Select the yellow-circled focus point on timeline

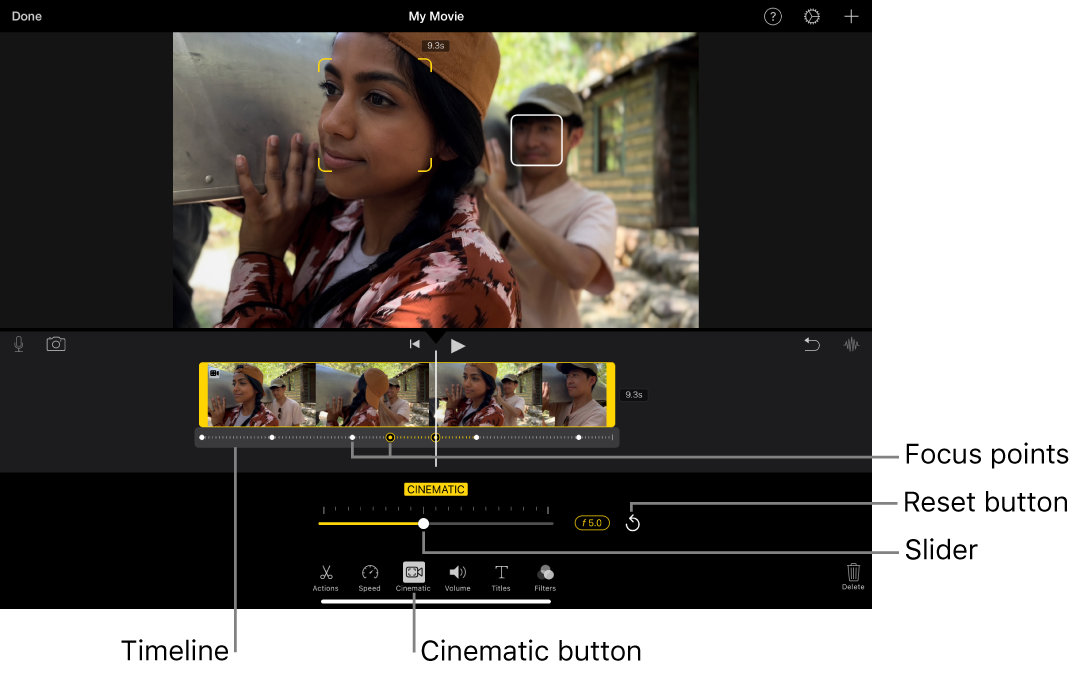pyautogui.click(x=390, y=437)
